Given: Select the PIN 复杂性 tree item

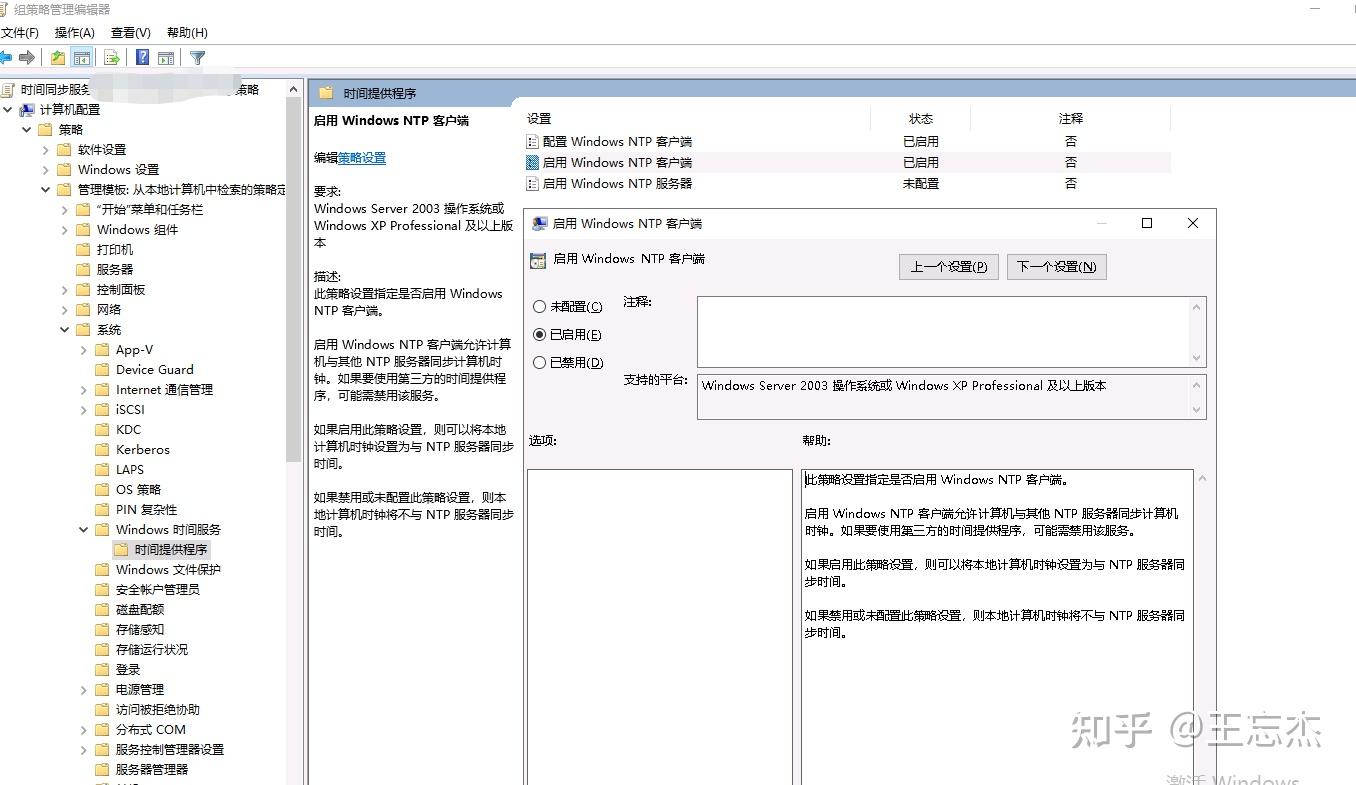Looking at the screenshot, I should point(146,510).
